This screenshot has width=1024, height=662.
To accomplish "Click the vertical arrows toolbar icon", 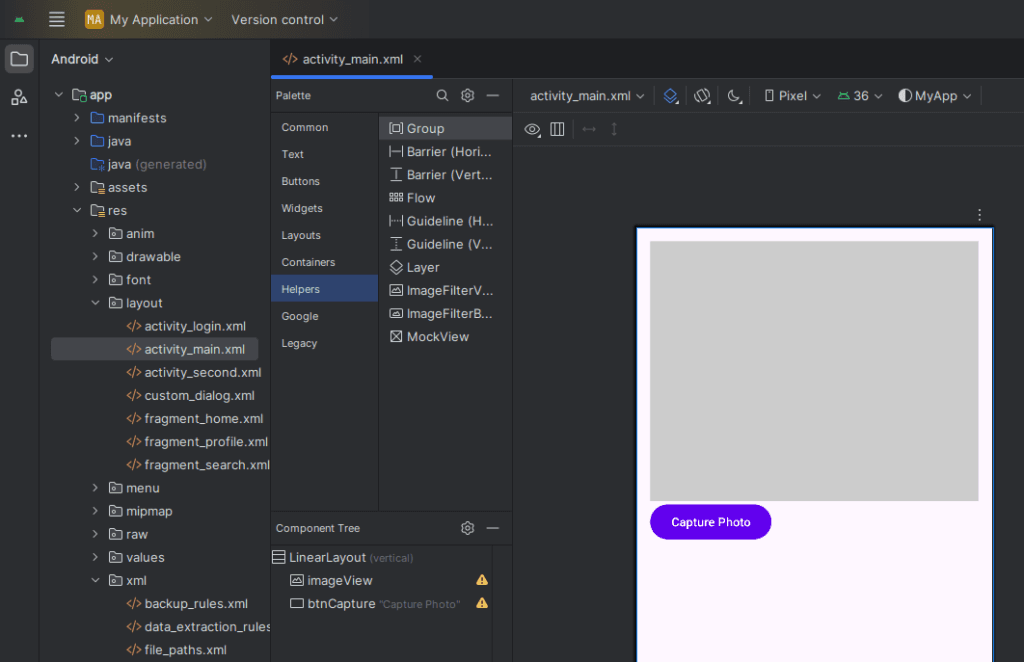I will 614,129.
